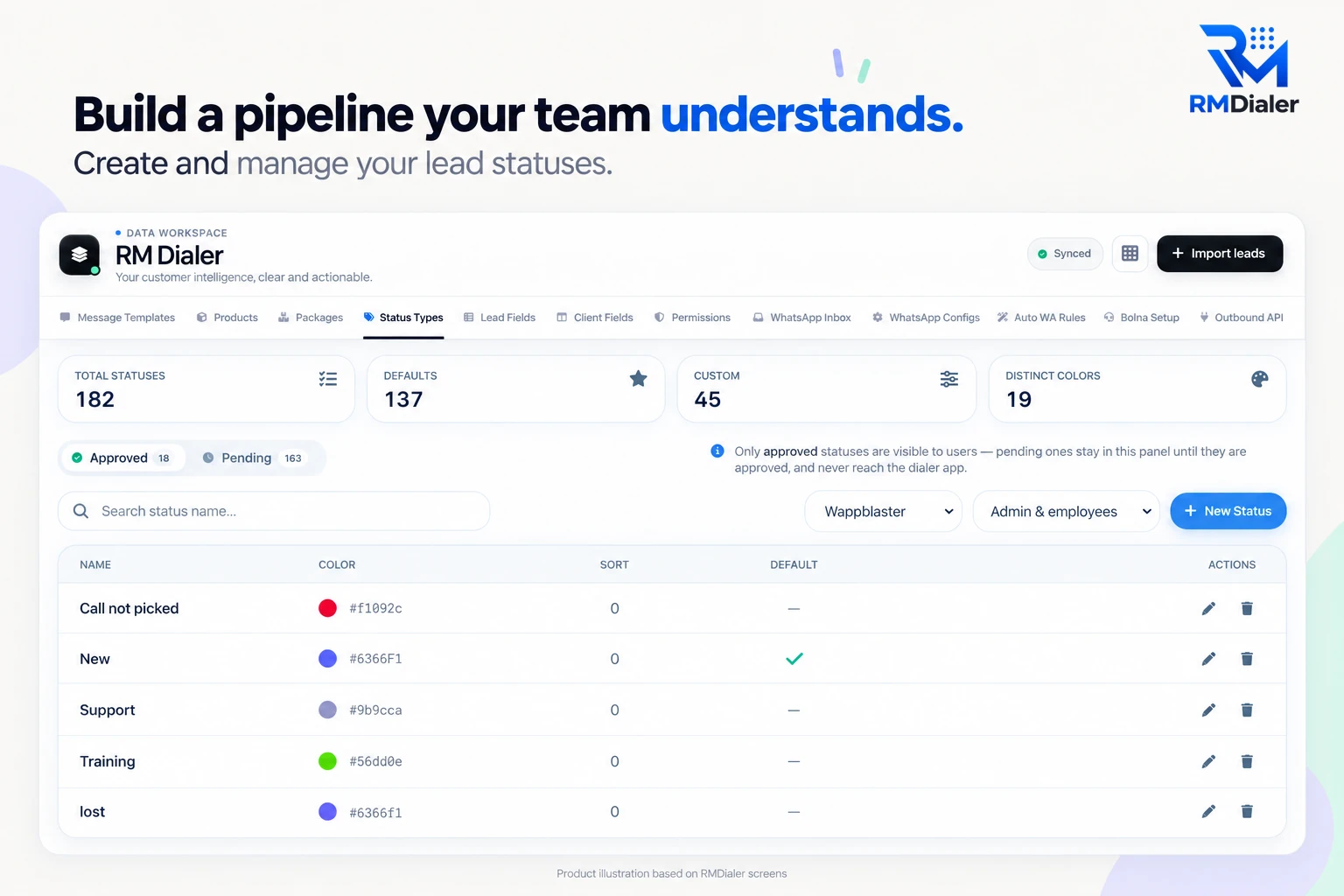
Task: Click the Defaults 137 card
Action: (x=516, y=388)
